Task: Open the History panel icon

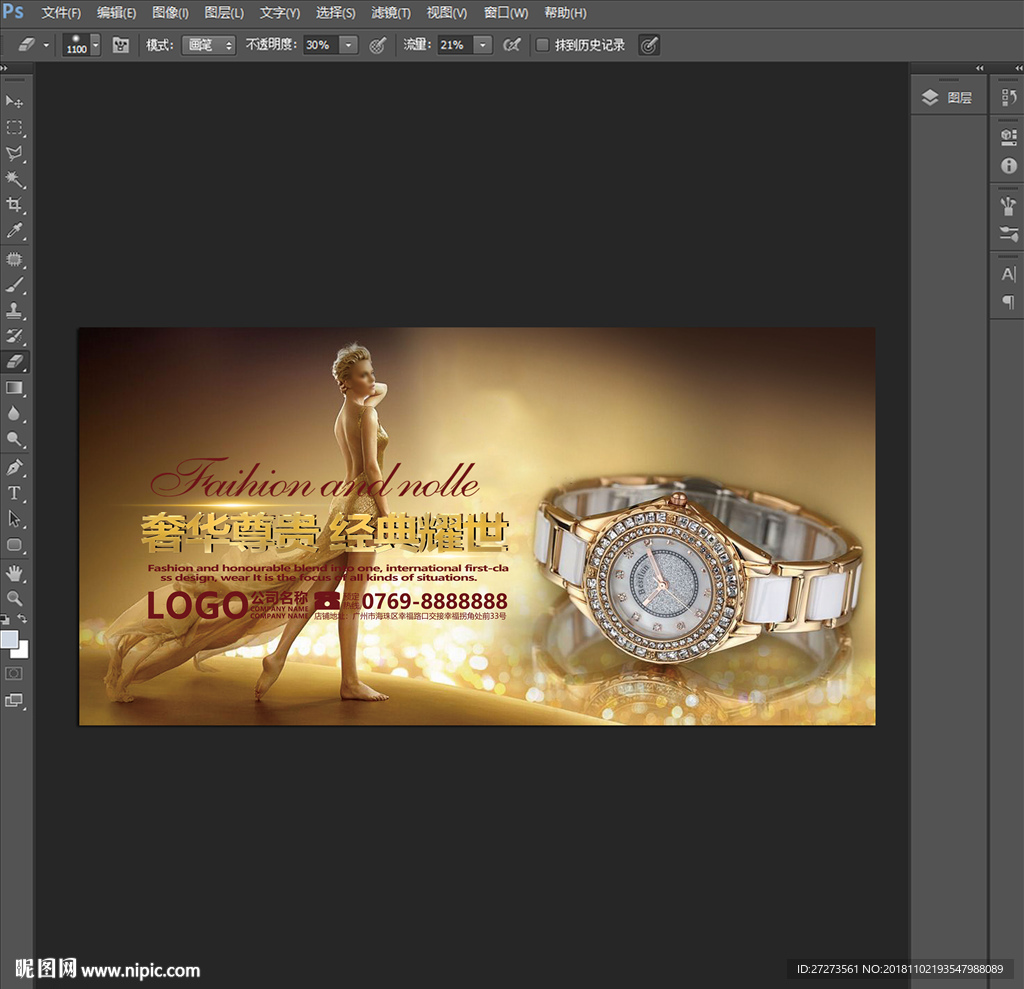Action: click(x=1008, y=98)
